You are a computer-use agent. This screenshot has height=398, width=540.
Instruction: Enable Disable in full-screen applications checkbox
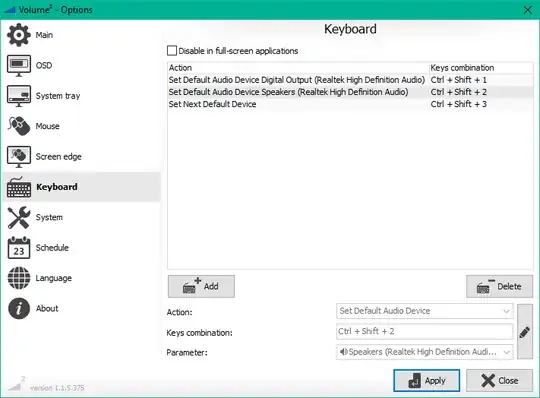coord(172,51)
